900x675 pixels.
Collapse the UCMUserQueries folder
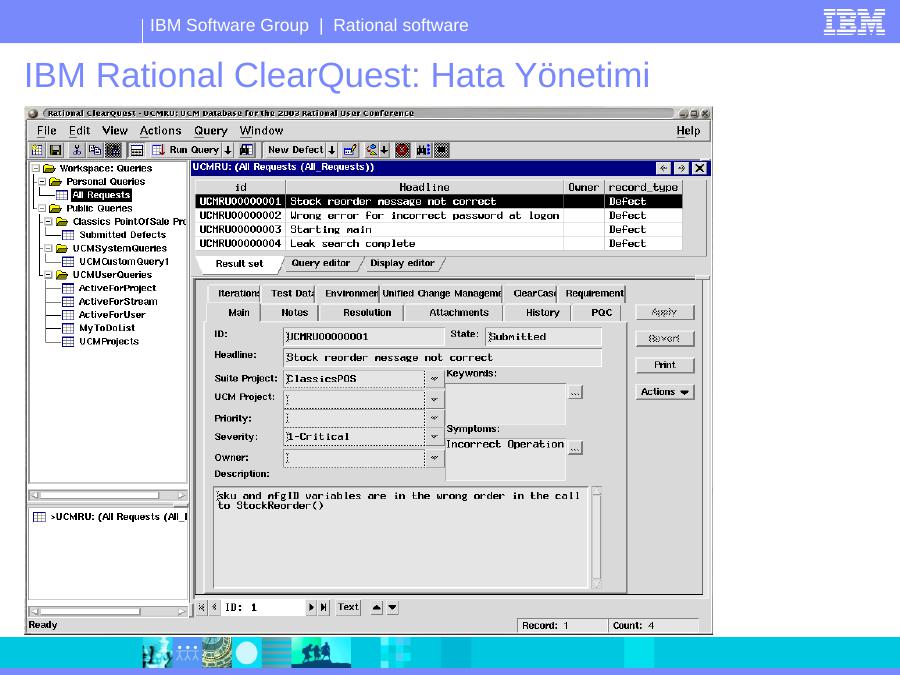(x=48, y=275)
